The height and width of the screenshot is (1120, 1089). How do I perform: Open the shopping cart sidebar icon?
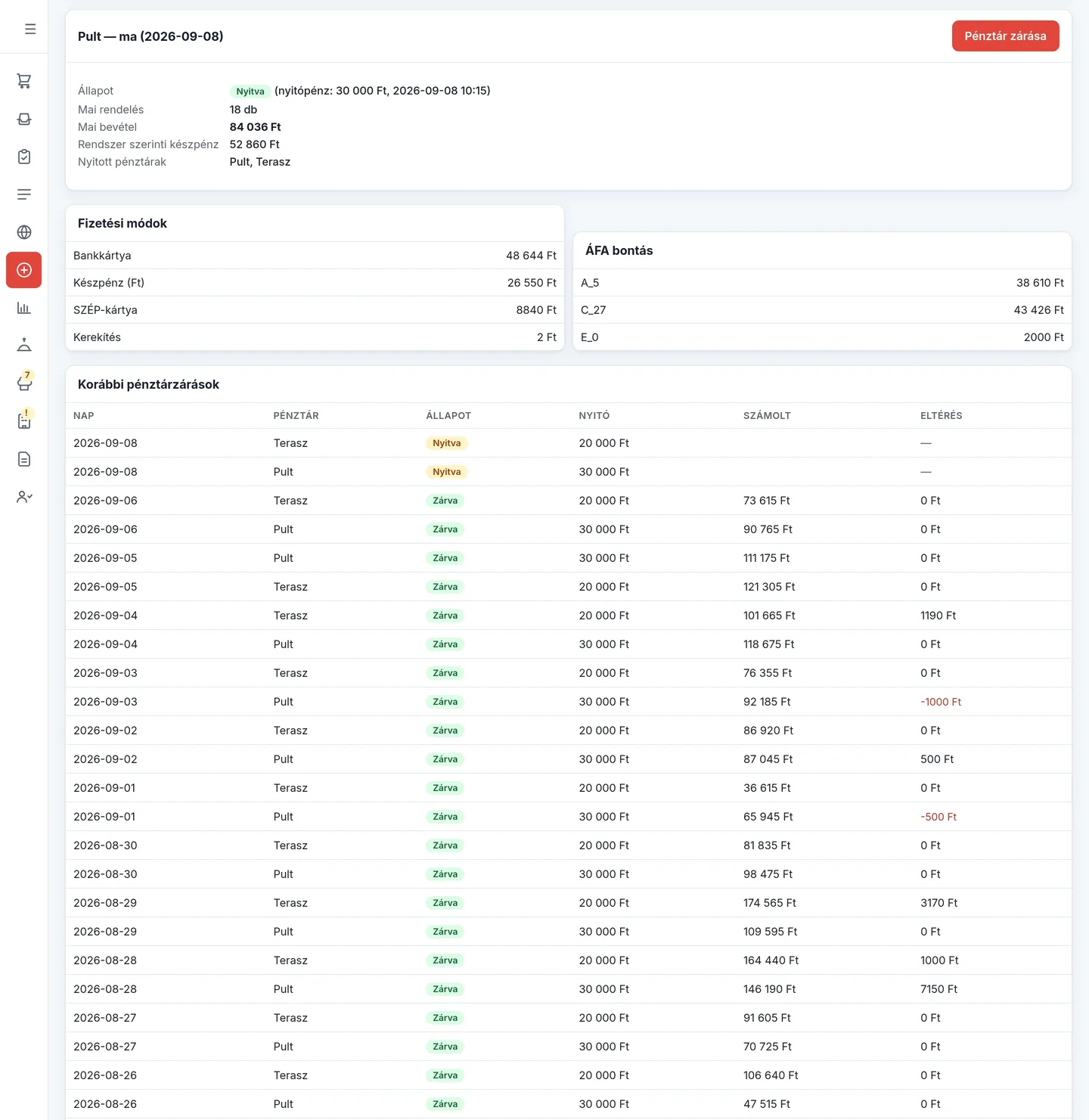[24, 81]
